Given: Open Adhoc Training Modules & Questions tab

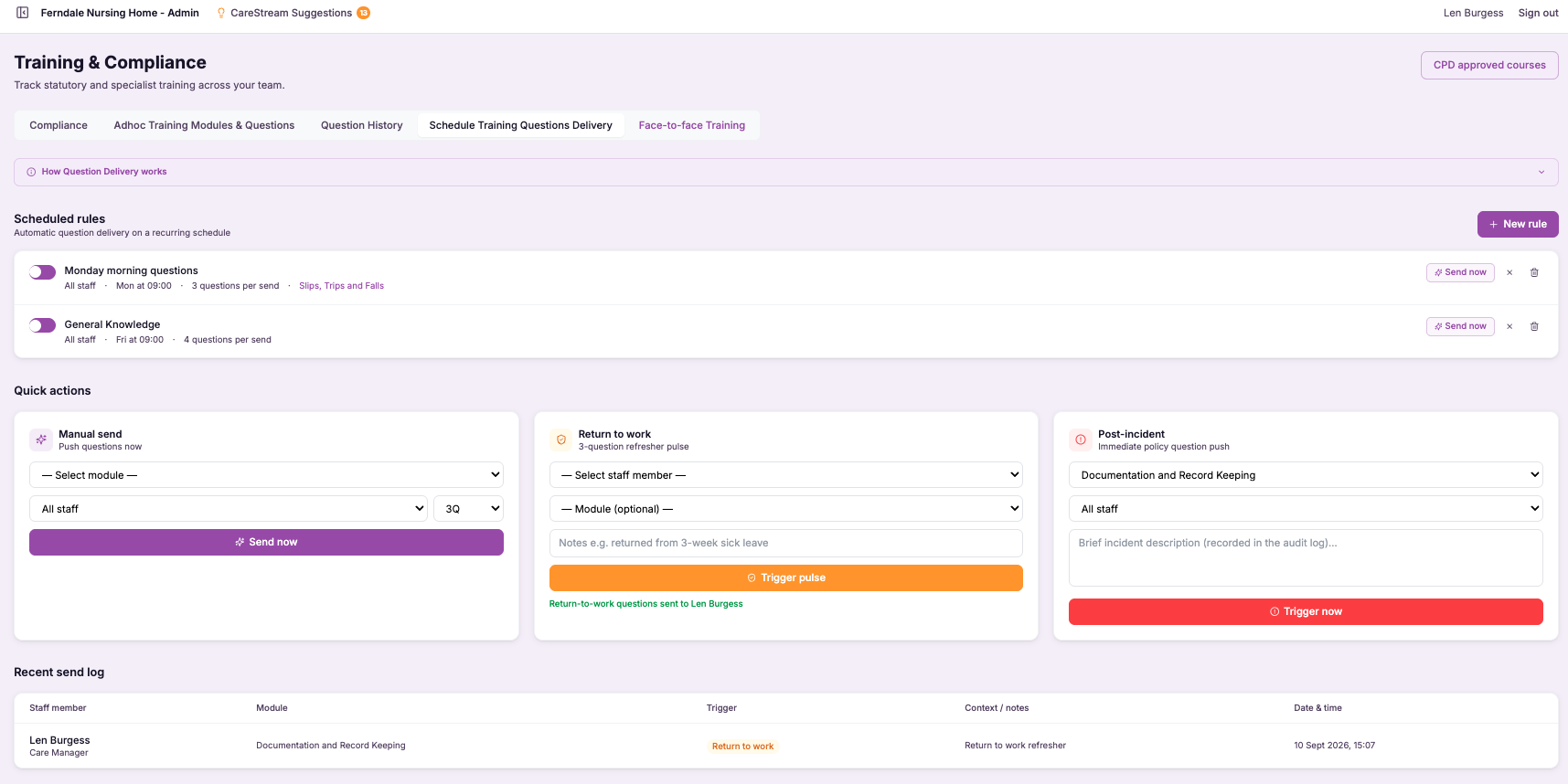Looking at the screenshot, I should click(204, 125).
